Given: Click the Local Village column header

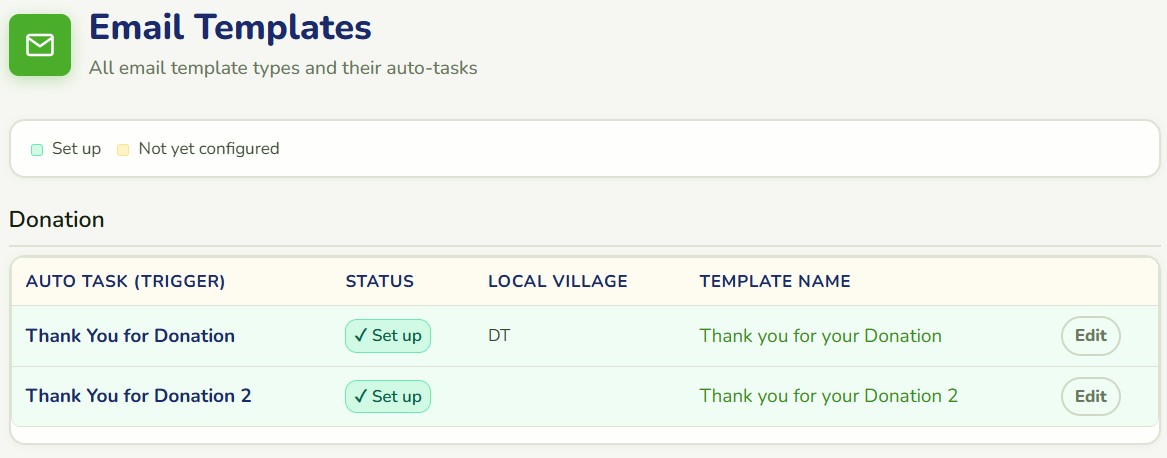Looking at the screenshot, I should pos(557,282).
